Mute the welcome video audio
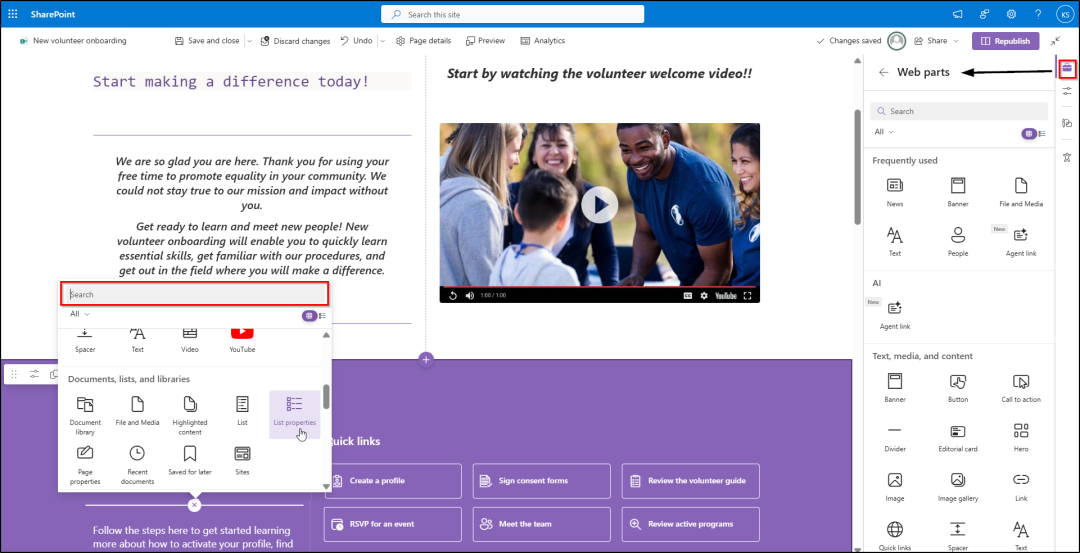 point(470,295)
